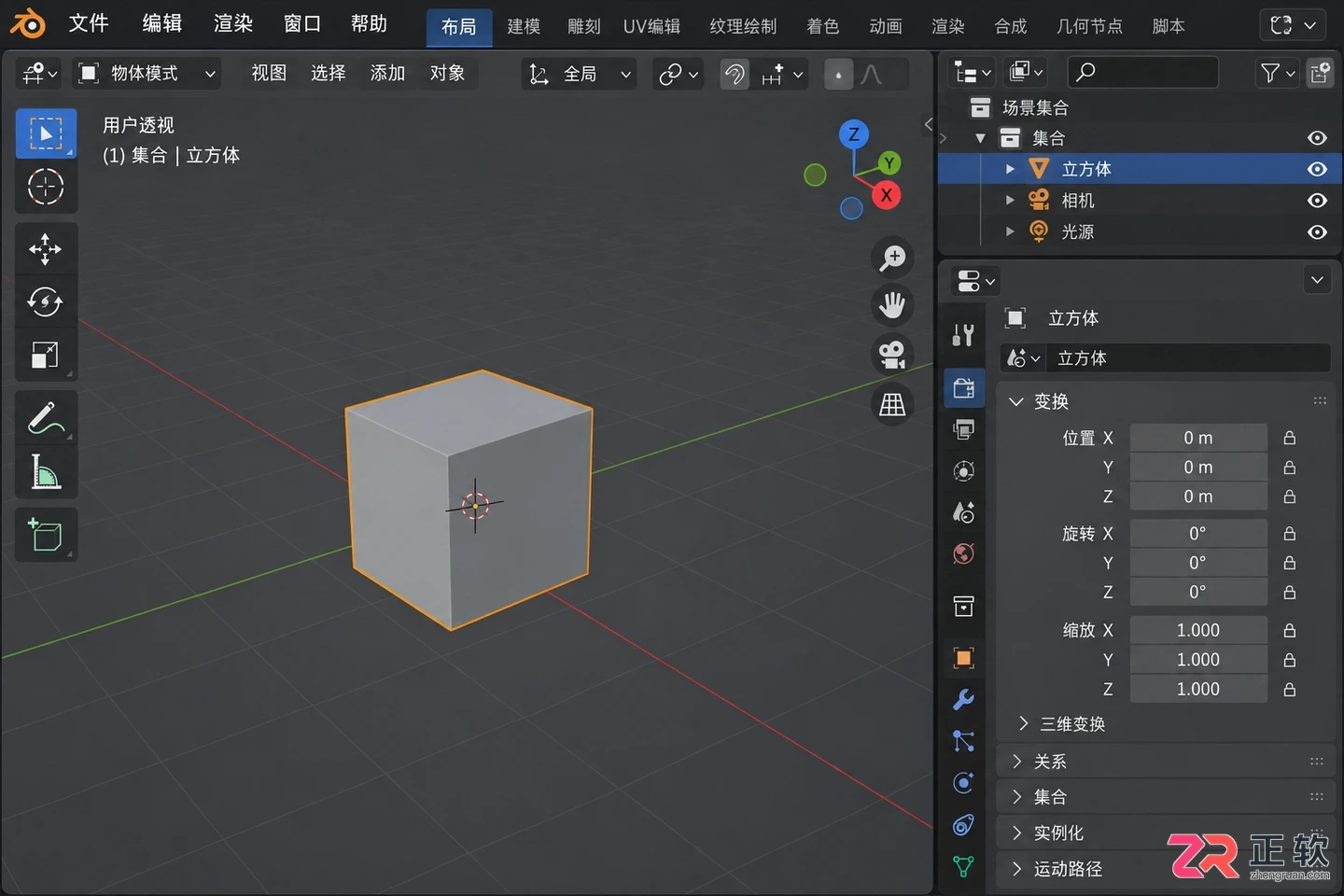Collapse the 变换 panel
The image size is (1344, 896).
[1167, 401]
